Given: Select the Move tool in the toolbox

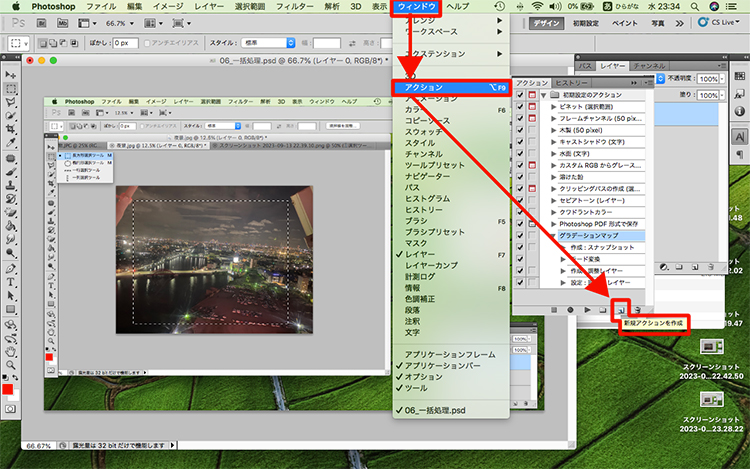Looking at the screenshot, I should (11, 75).
